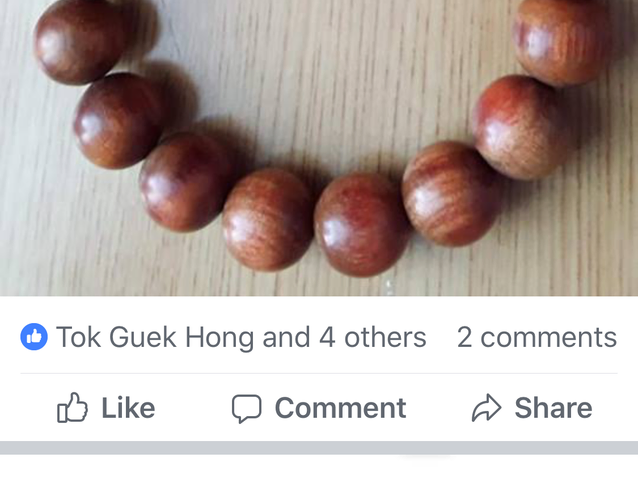Open the 2 comments link
The height and width of the screenshot is (480, 638).
click(537, 337)
